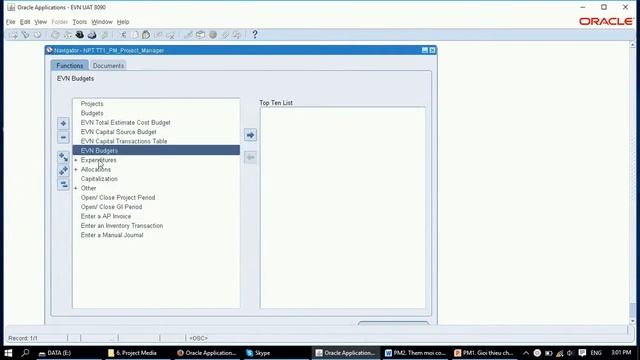The height and width of the screenshot is (360, 640).
Task: Open PM1 PowerPoint taskbar item
Action: (484, 353)
